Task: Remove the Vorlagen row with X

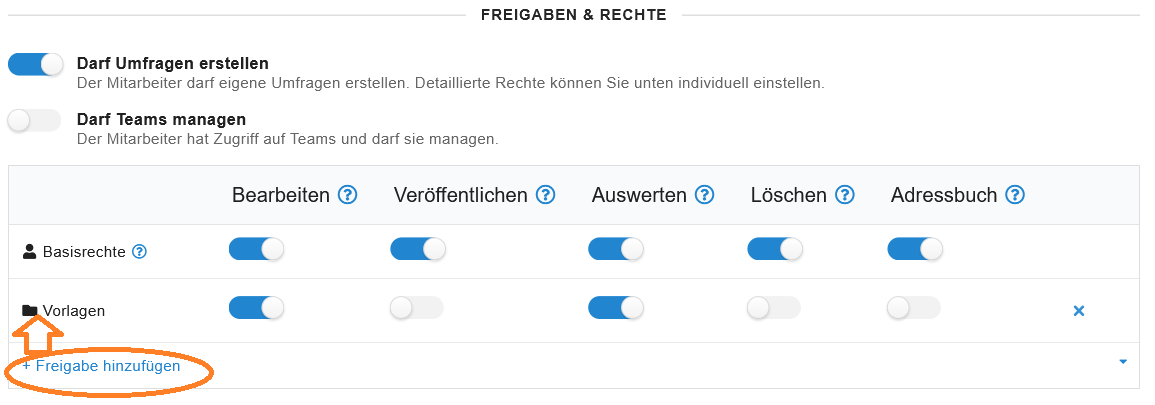Action: (1079, 311)
